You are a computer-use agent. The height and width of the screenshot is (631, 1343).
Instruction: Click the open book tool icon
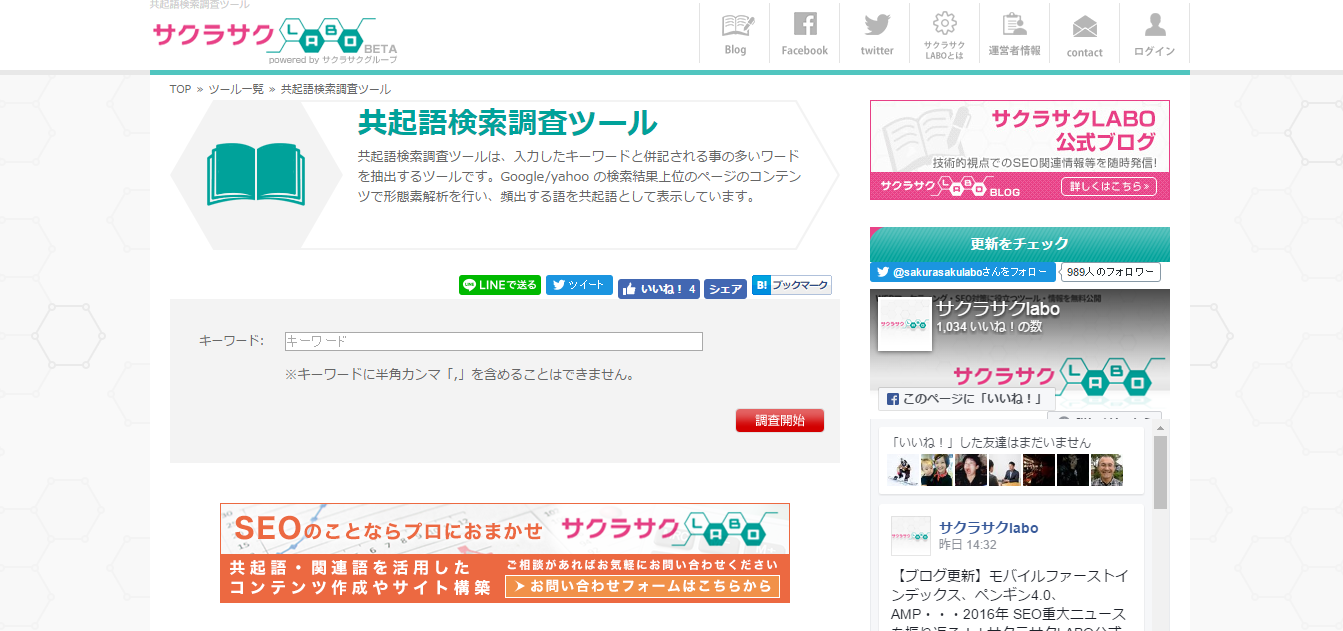256,175
